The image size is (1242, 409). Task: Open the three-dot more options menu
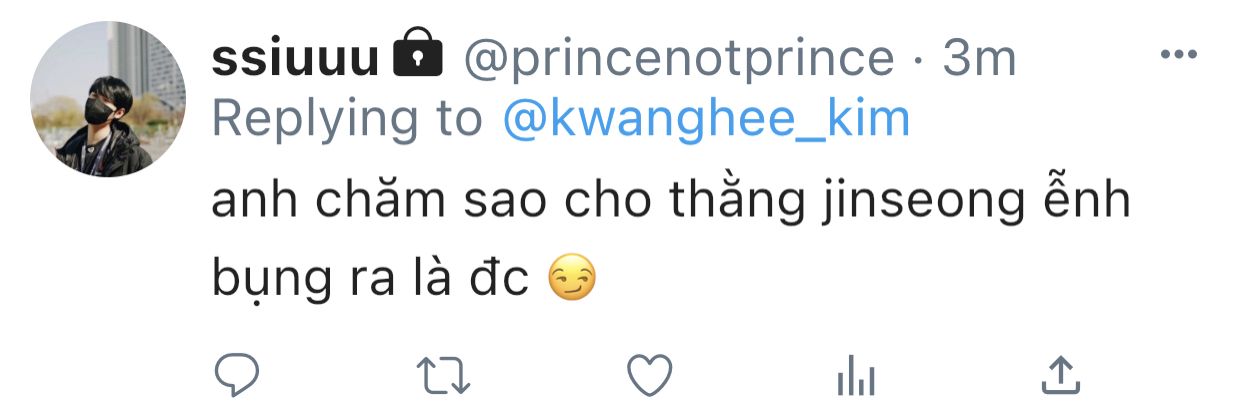tap(1178, 55)
